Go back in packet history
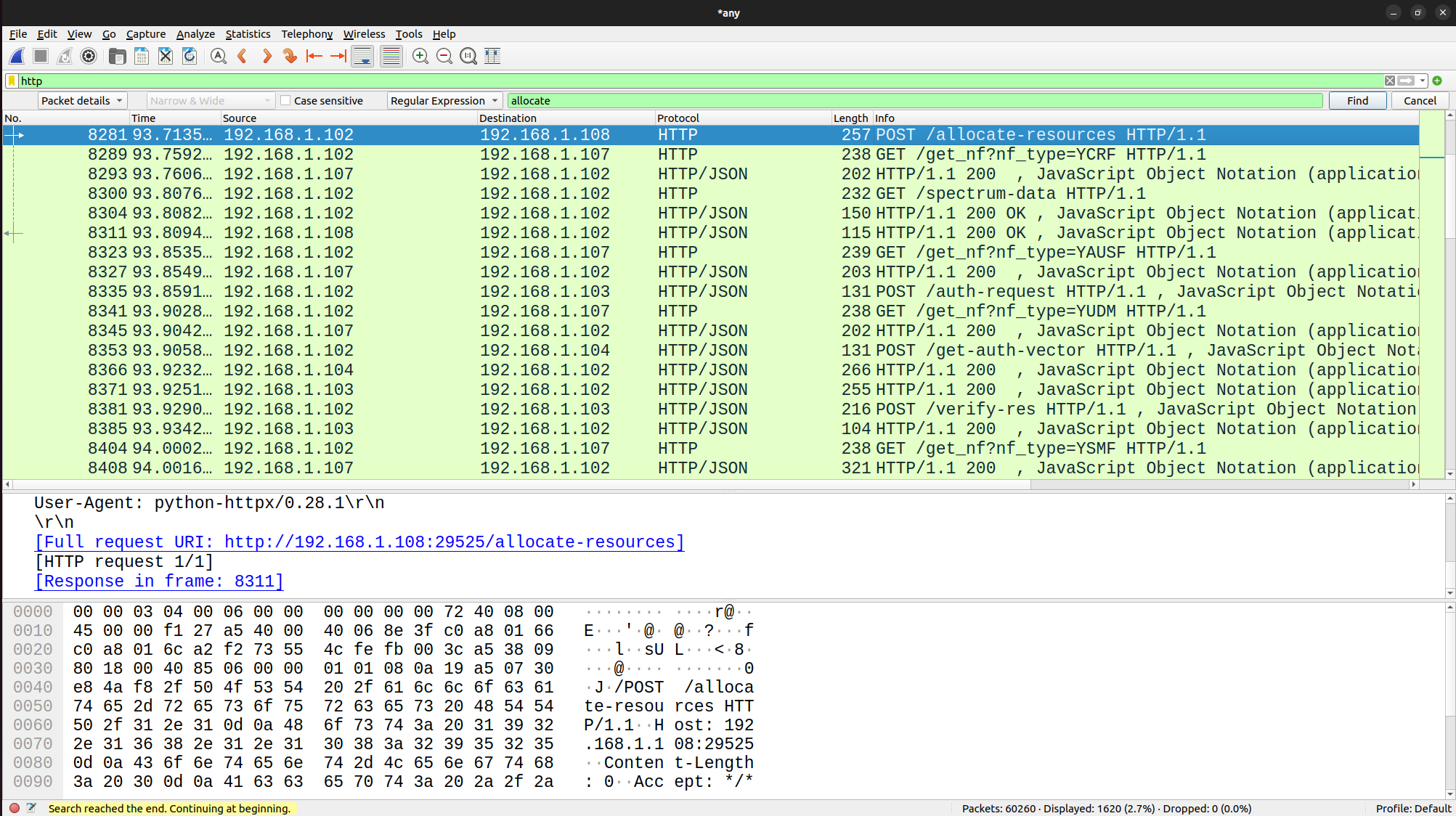The height and width of the screenshot is (816, 1456). click(x=243, y=56)
